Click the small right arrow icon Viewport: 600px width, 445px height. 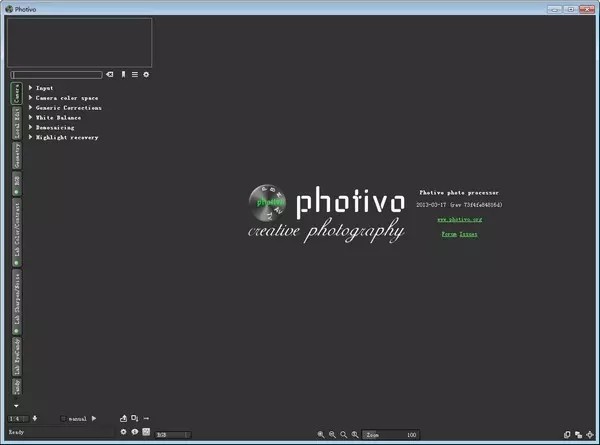[146, 419]
